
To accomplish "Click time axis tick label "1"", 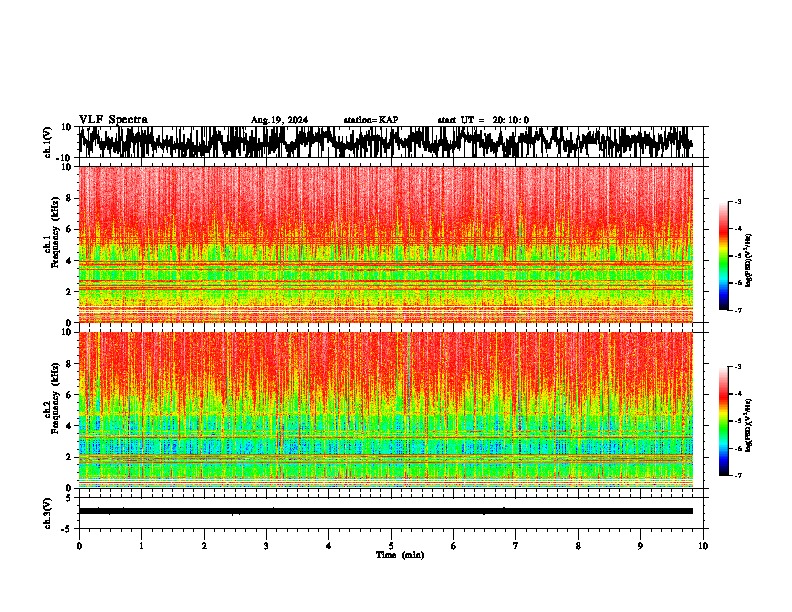I will coord(142,546).
